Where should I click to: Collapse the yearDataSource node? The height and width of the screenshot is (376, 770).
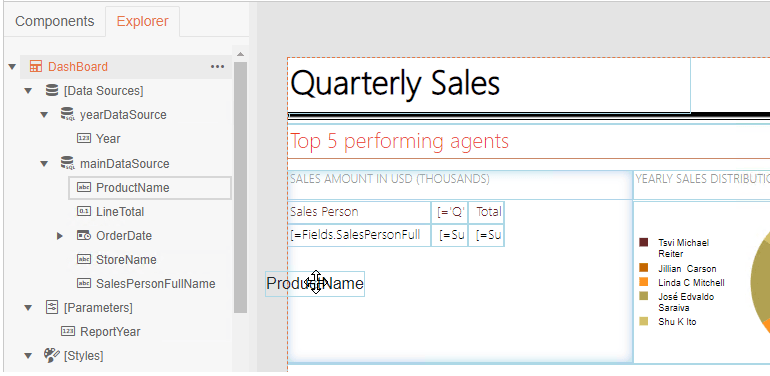[x=44, y=115]
